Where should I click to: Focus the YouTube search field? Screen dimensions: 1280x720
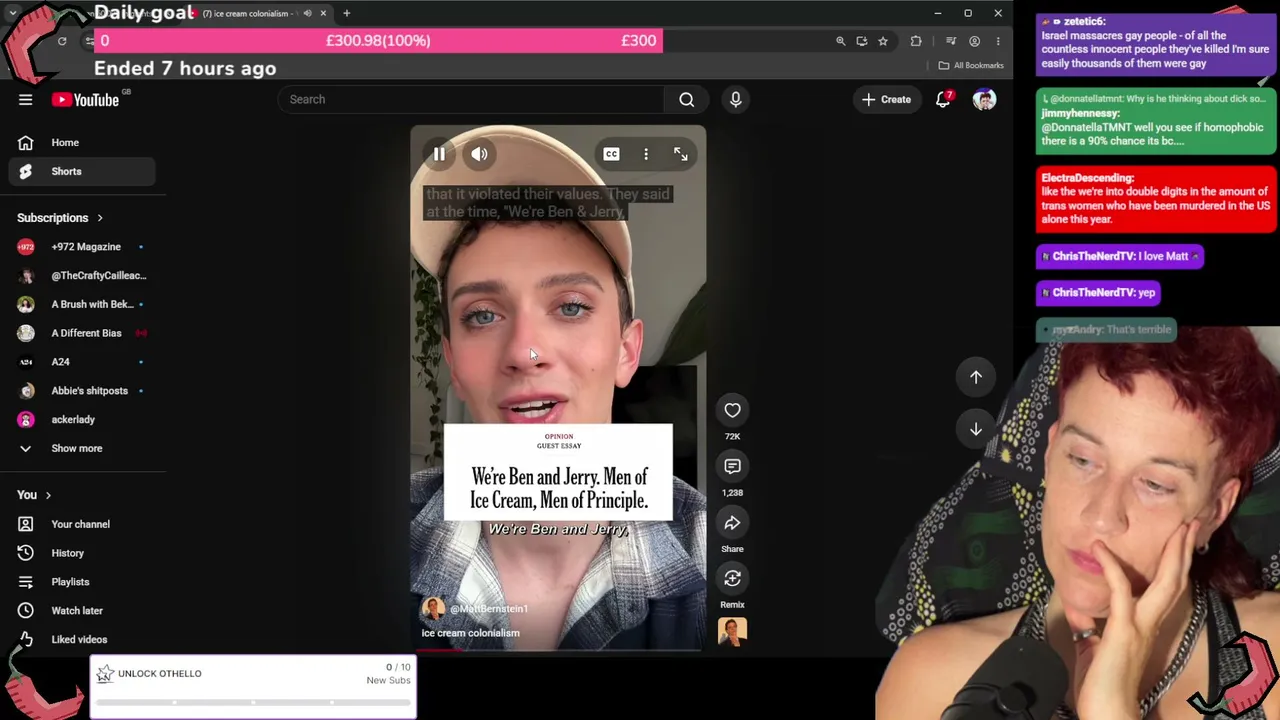pos(471,99)
